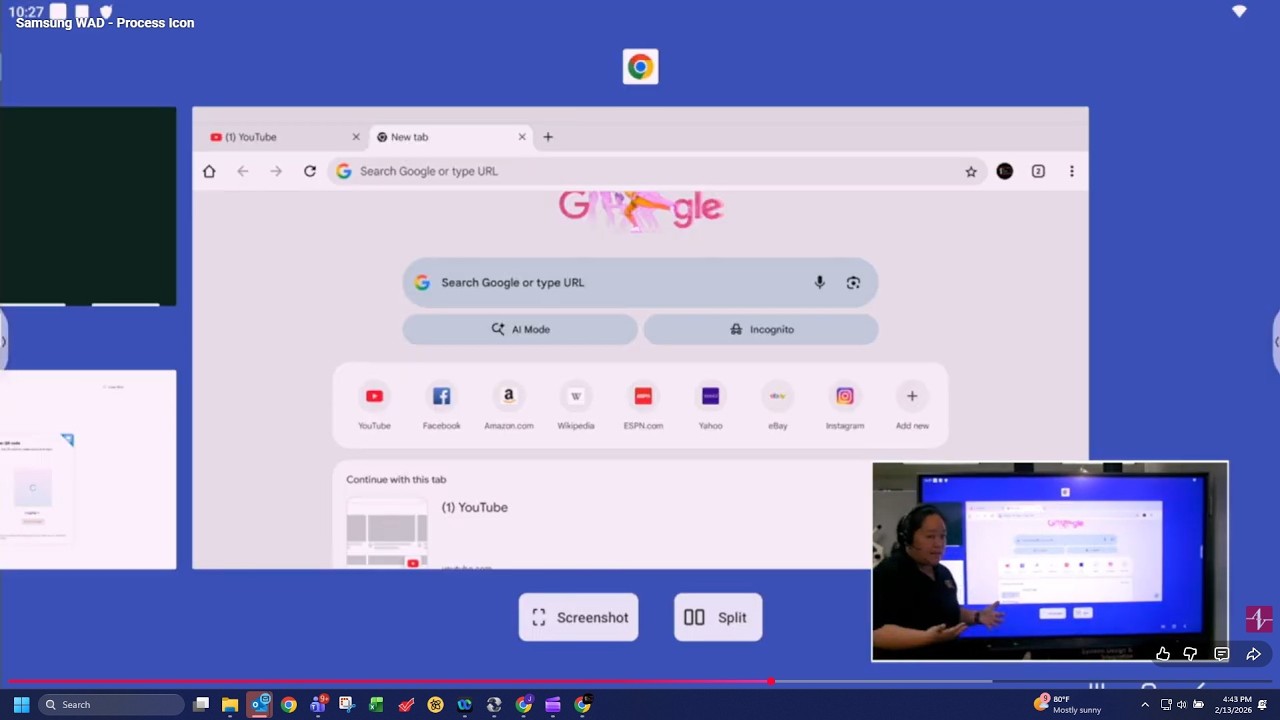This screenshot has width=1280, height=720.
Task: Click the browser forward arrow
Action: click(276, 171)
